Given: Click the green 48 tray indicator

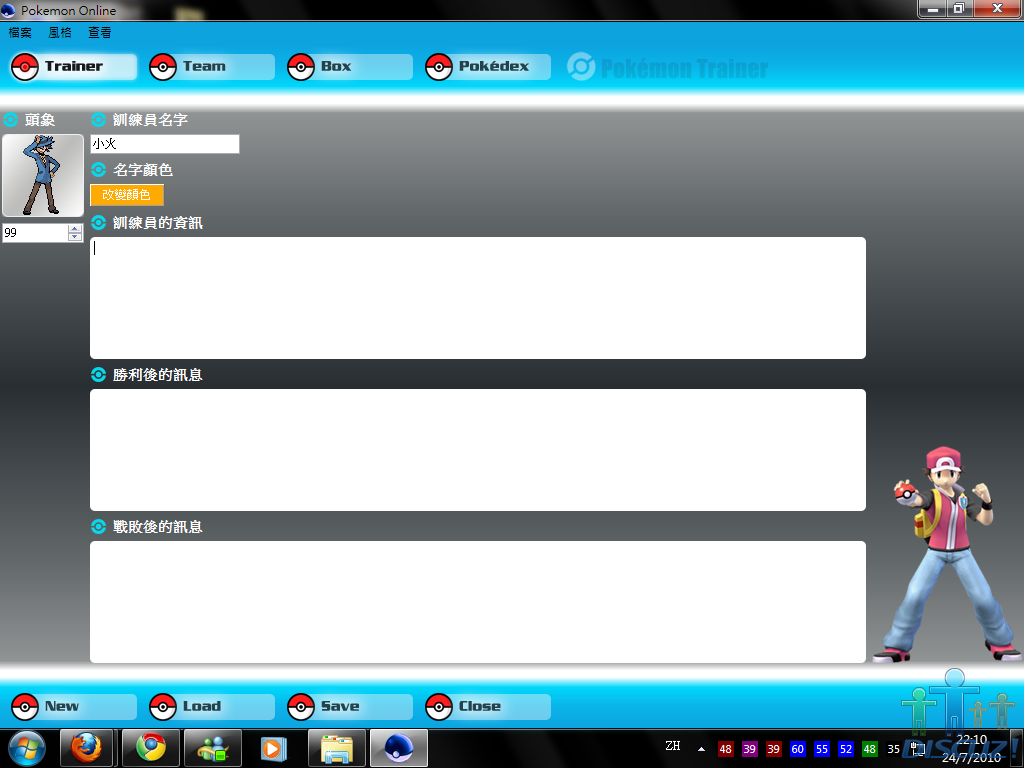Looking at the screenshot, I should 869,749.
